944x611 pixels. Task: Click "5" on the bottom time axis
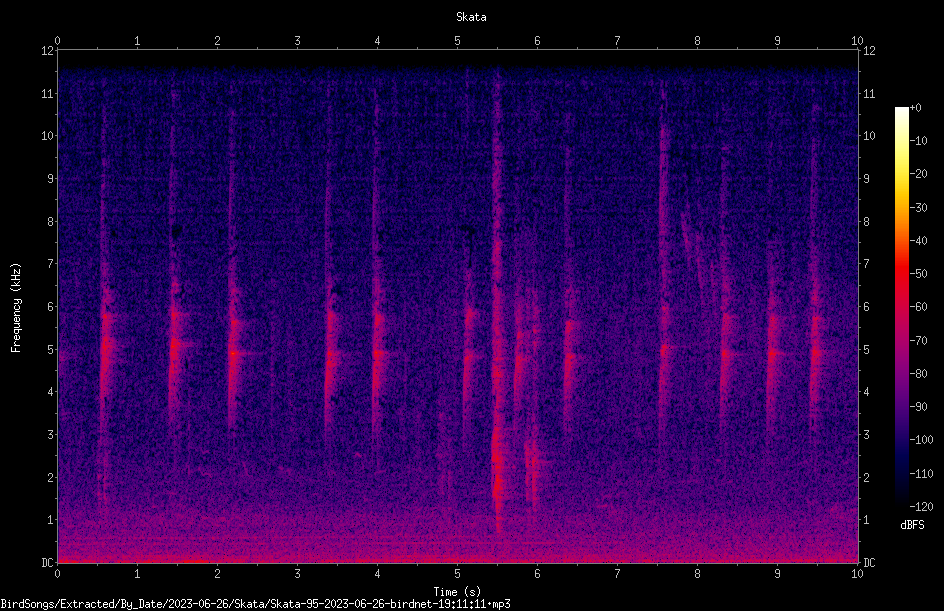click(x=458, y=574)
